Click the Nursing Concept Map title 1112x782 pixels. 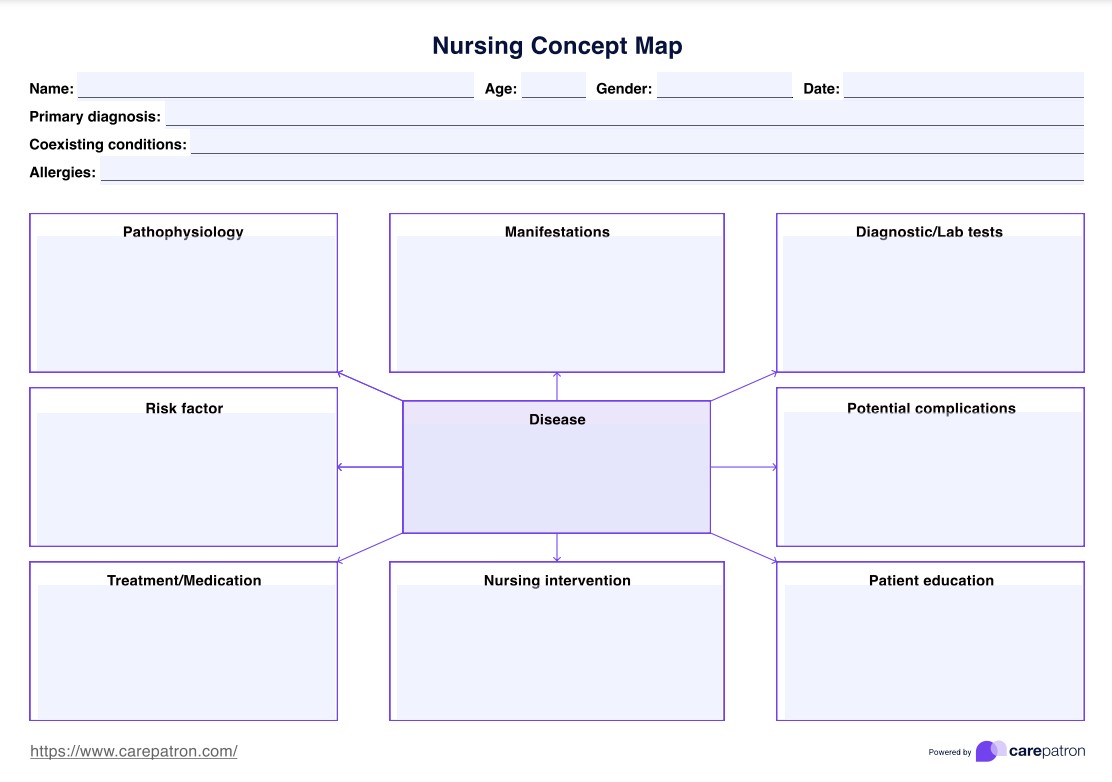[x=557, y=45]
